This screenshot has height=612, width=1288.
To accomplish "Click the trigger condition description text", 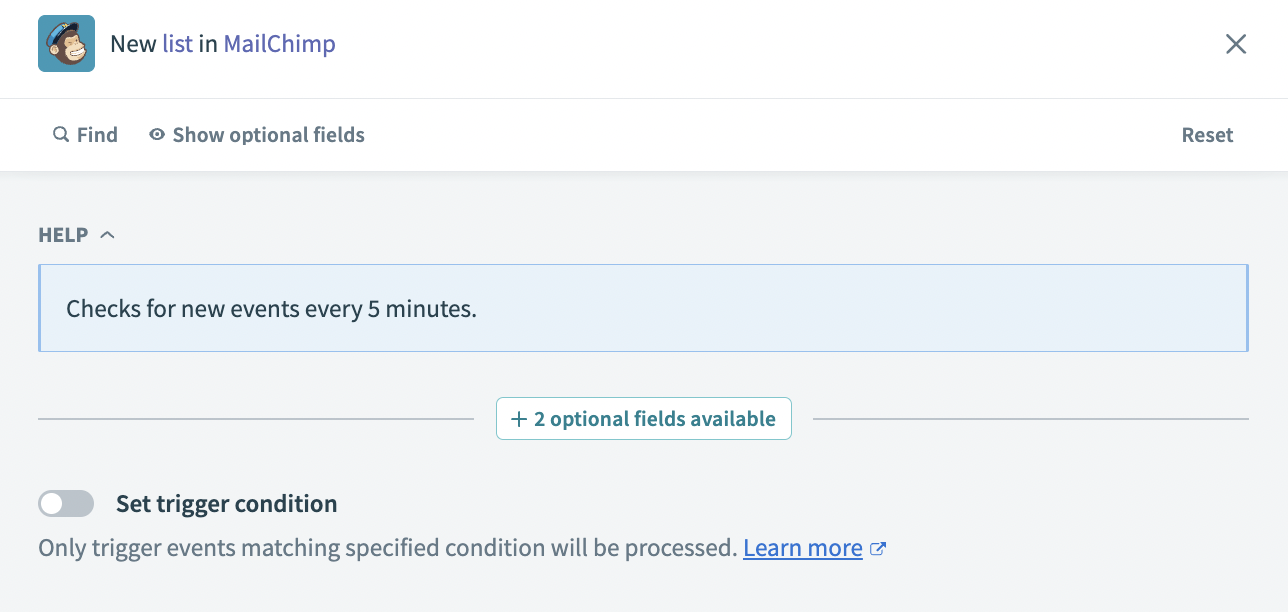I will [388, 548].
